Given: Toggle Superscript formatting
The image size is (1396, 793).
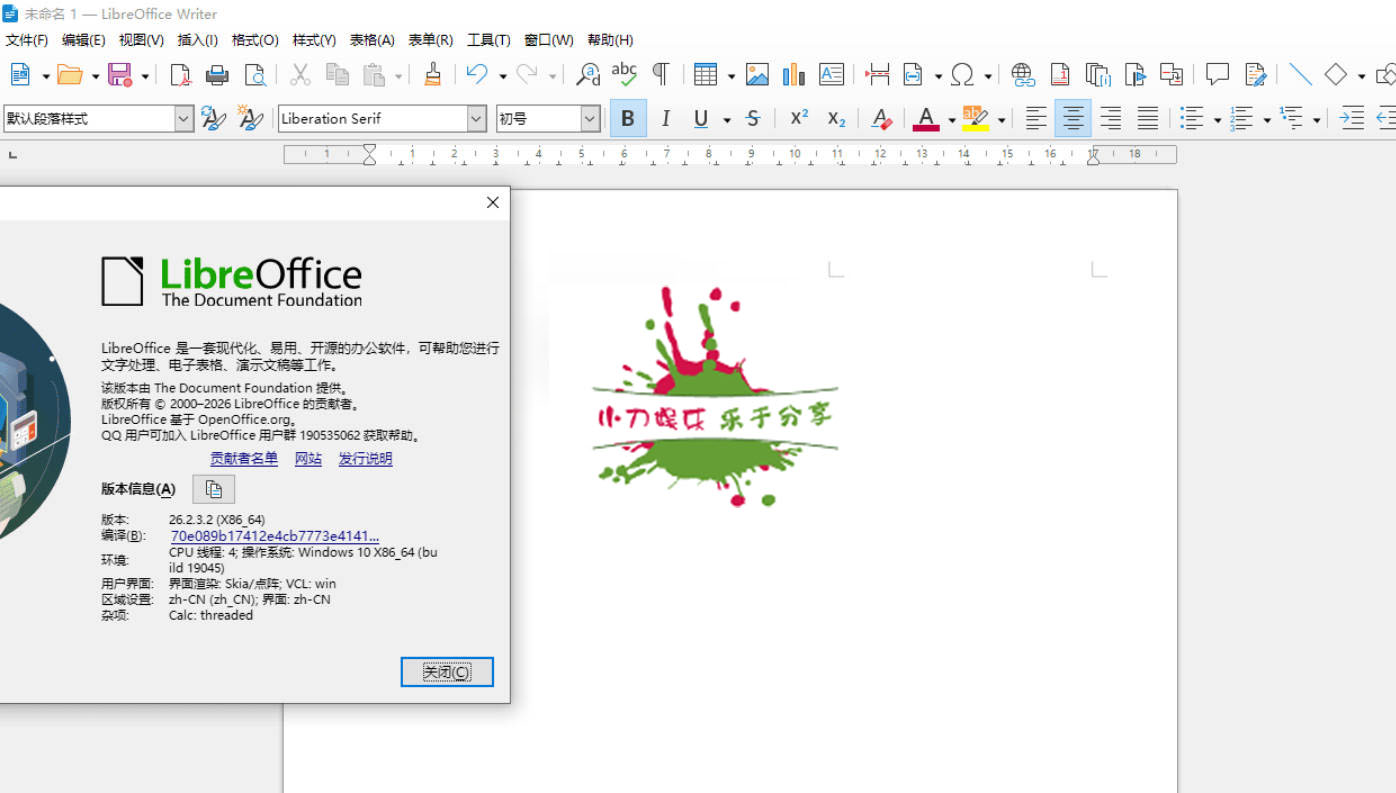Looking at the screenshot, I should click(x=799, y=119).
